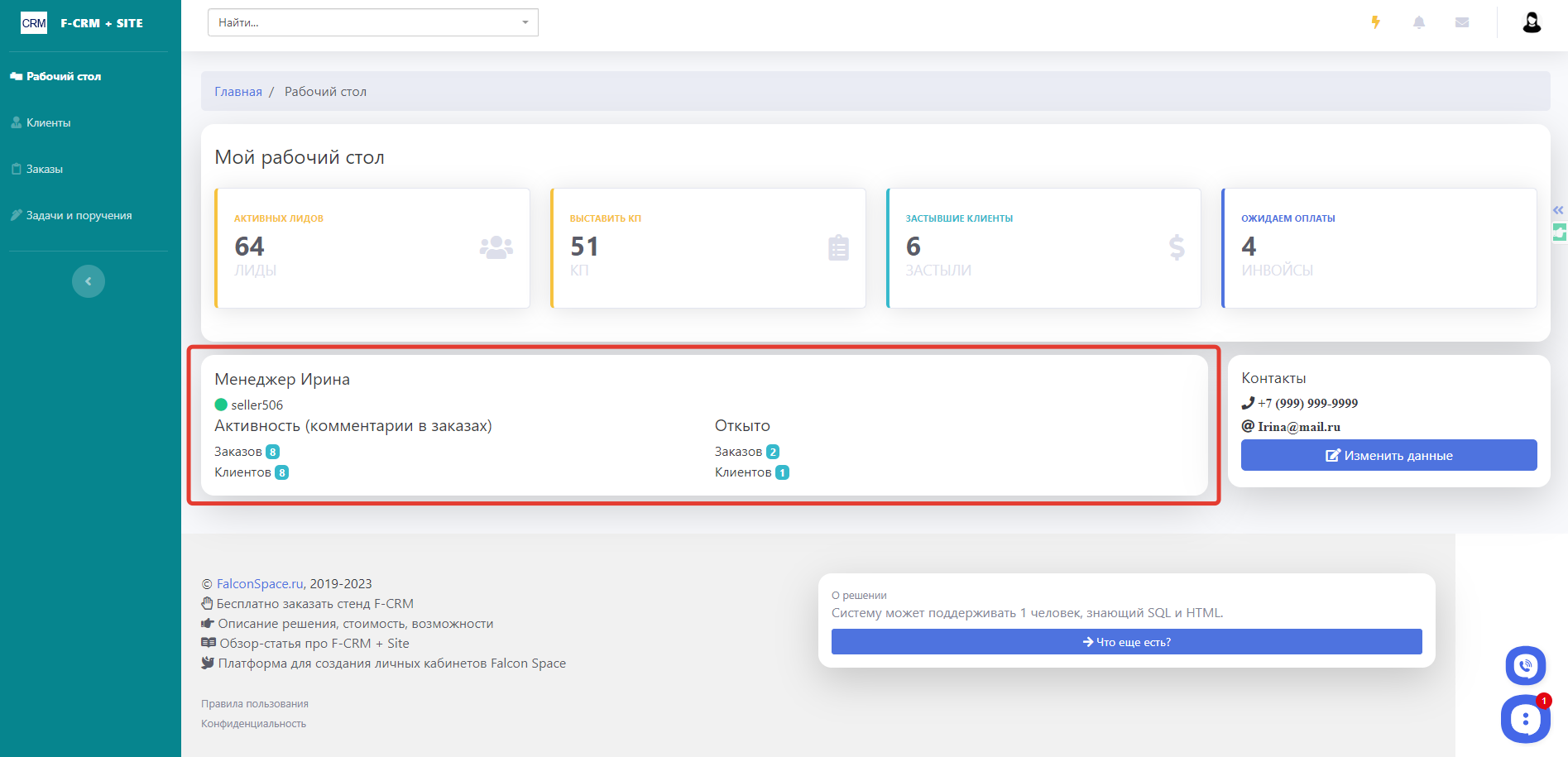Screen dimensions: 1568x757
Task: Click the lightning bolt icon in header
Action: tap(1375, 22)
